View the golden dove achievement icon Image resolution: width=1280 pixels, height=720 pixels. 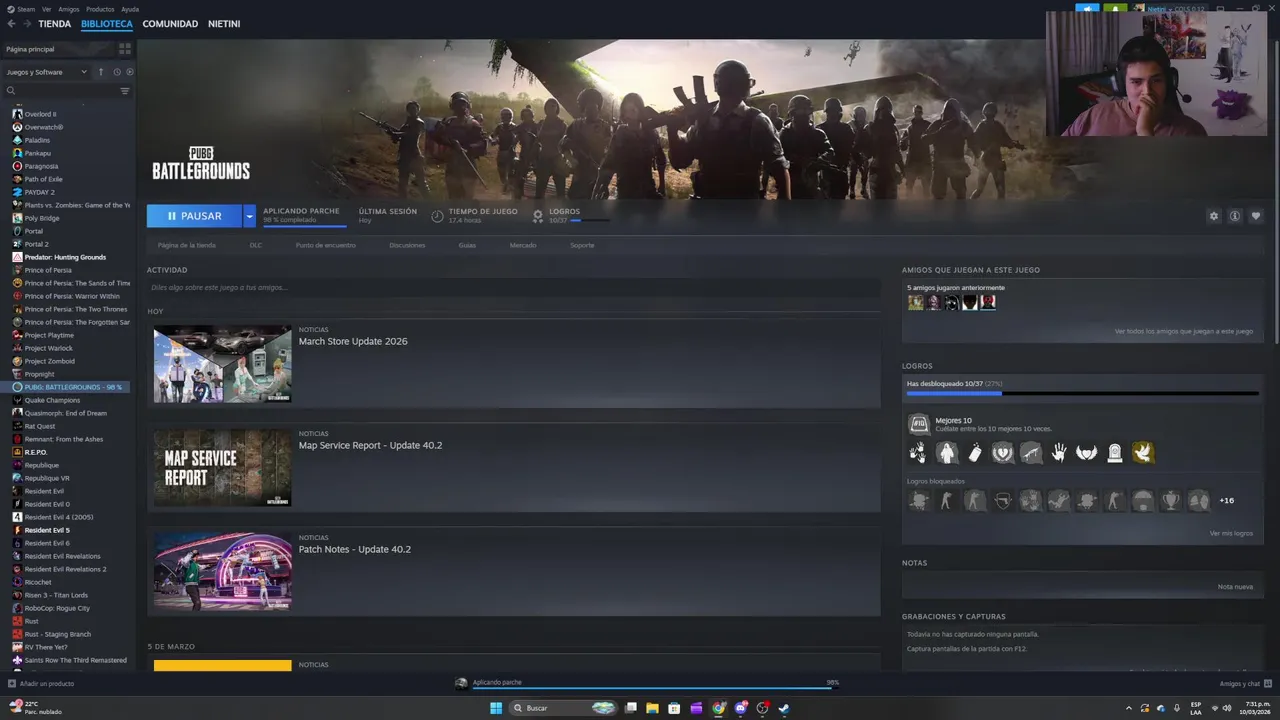click(x=1143, y=453)
